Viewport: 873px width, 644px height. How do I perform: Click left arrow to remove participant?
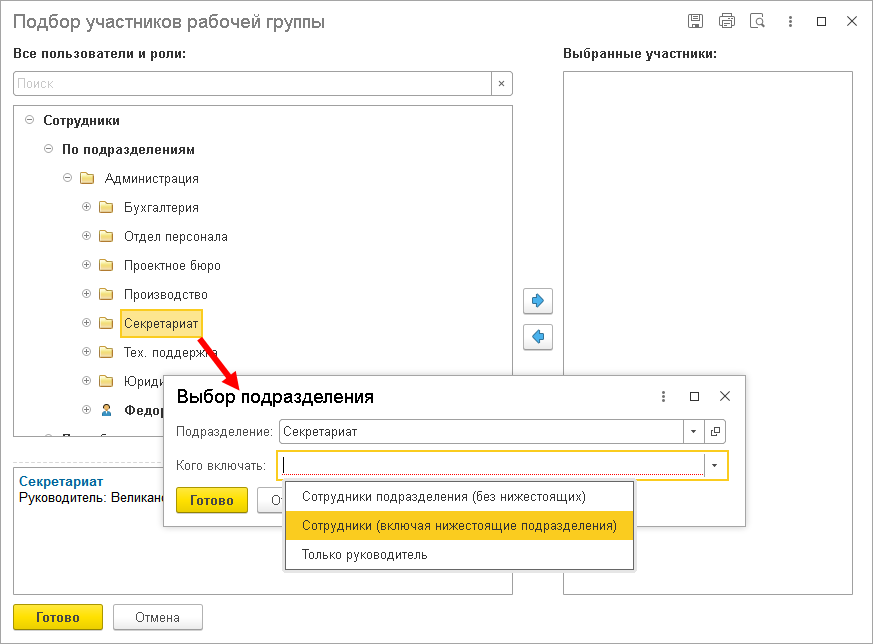[x=538, y=337]
